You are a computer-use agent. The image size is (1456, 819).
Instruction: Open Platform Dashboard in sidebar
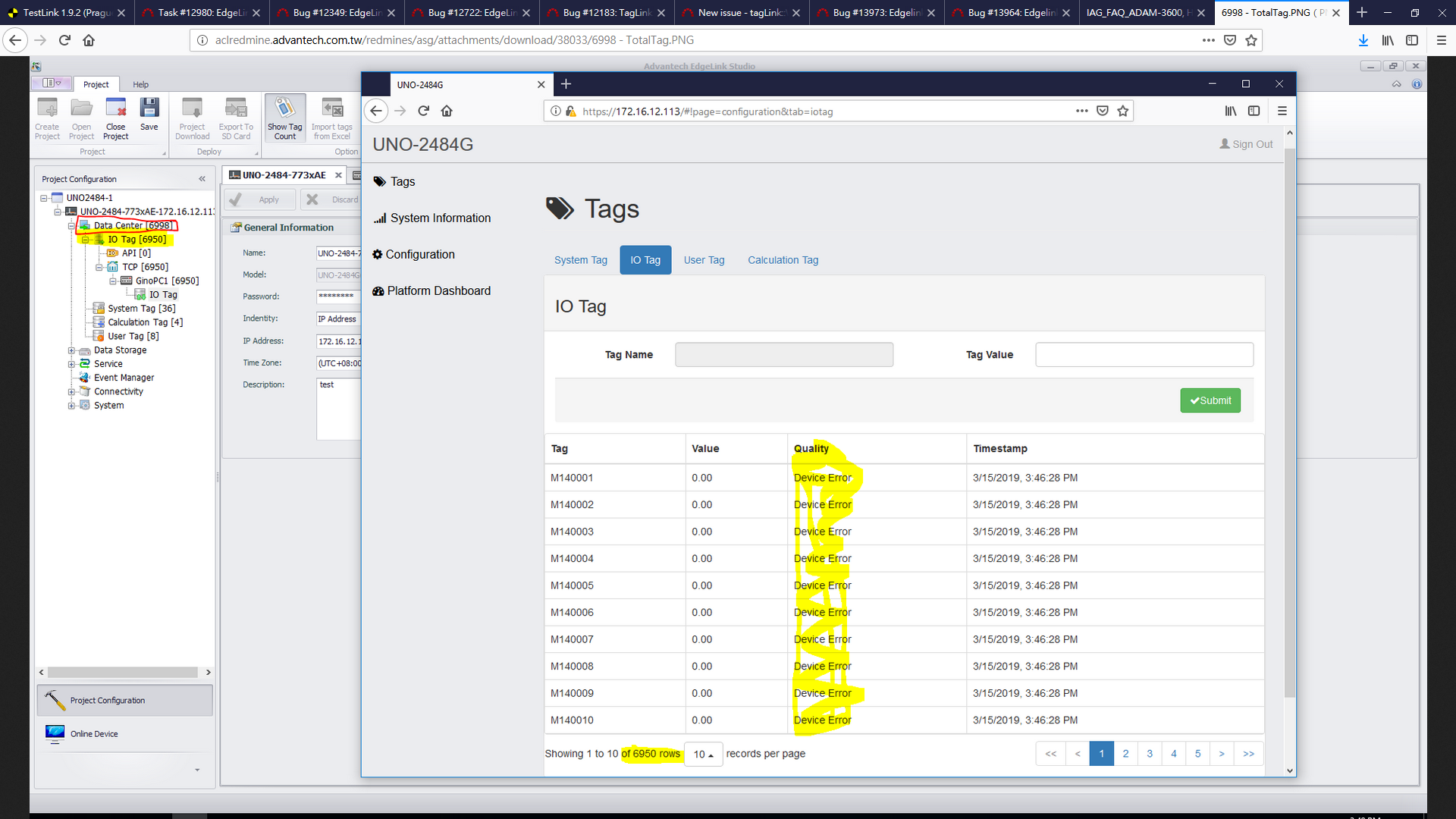(x=438, y=291)
